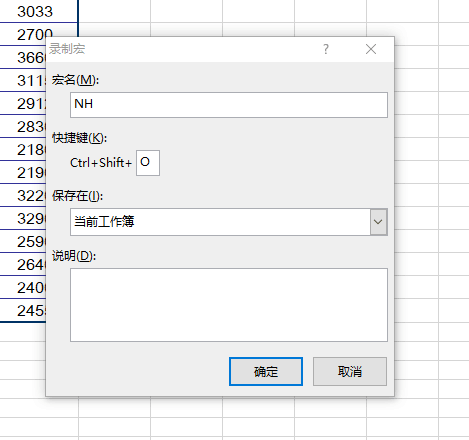
Task: Open the 保存在 dropdown arrow
Action: [x=378, y=222]
